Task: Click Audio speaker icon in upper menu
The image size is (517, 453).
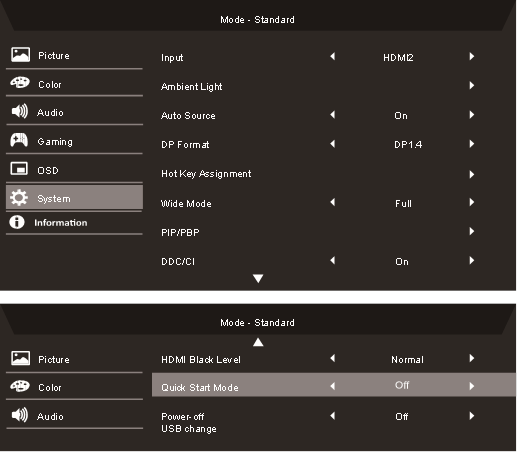Action: pyautogui.click(x=20, y=111)
